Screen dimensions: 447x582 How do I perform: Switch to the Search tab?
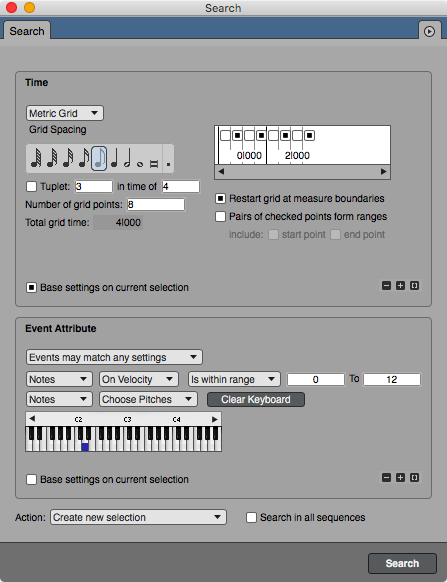coord(27,31)
